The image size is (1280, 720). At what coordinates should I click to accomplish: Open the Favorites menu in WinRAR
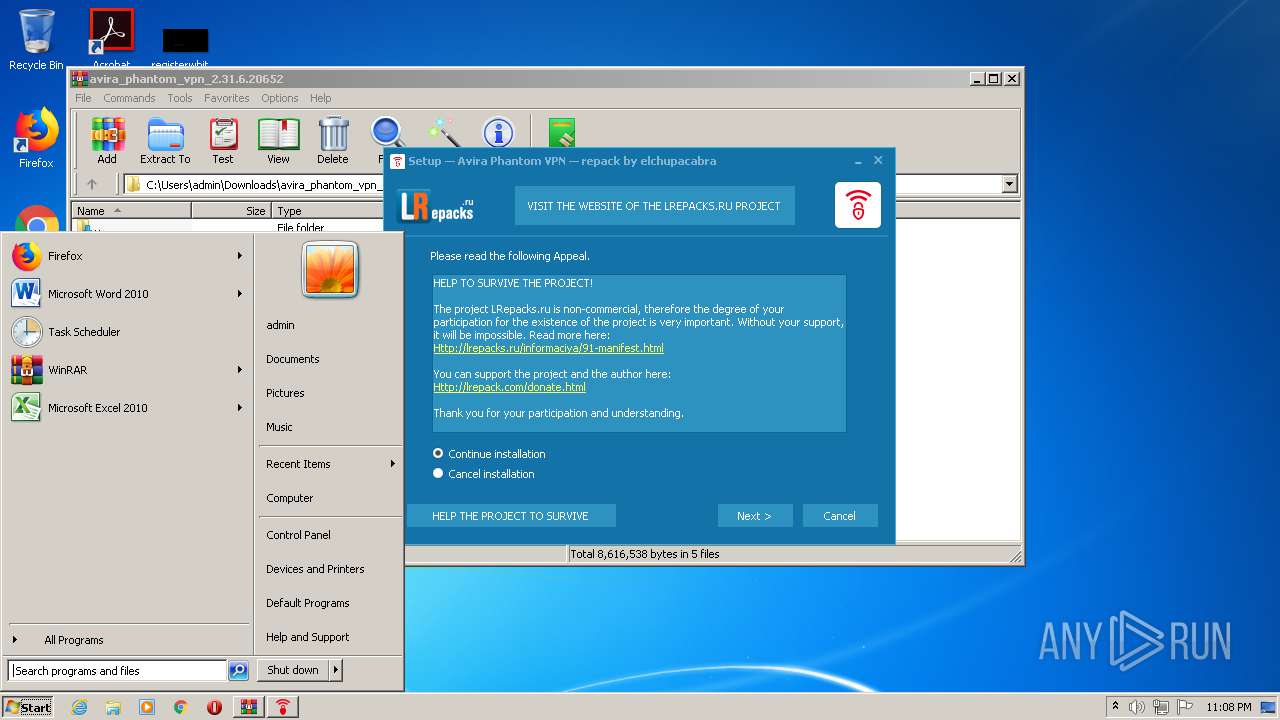point(227,98)
